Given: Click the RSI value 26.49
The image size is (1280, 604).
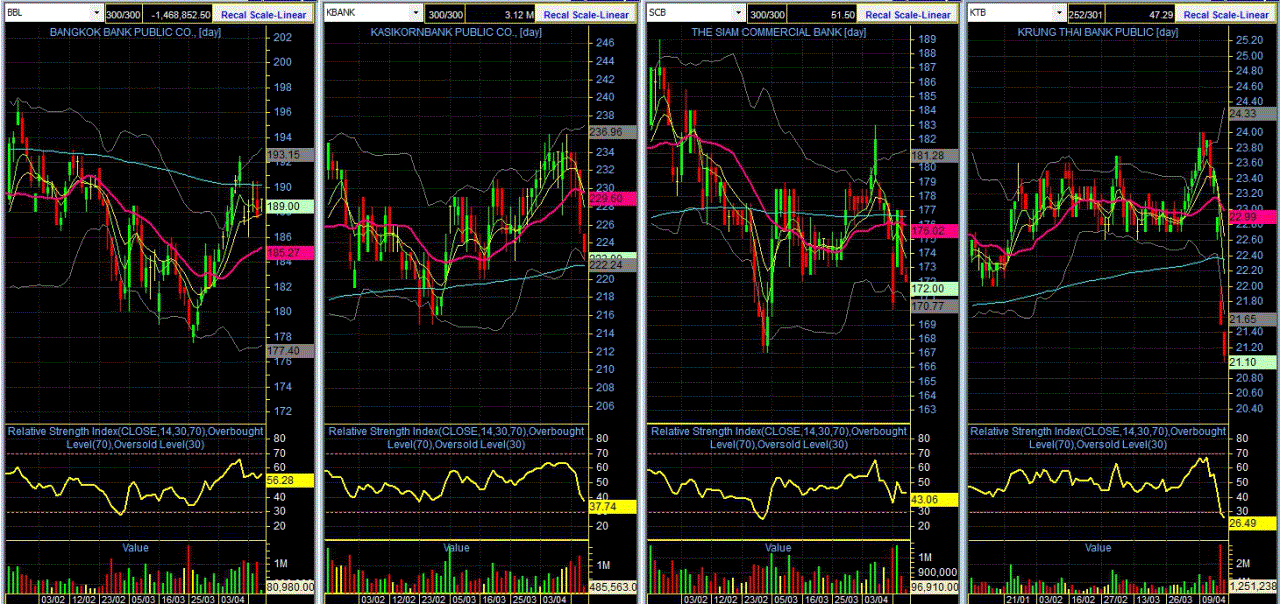Looking at the screenshot, I should (1252, 522).
